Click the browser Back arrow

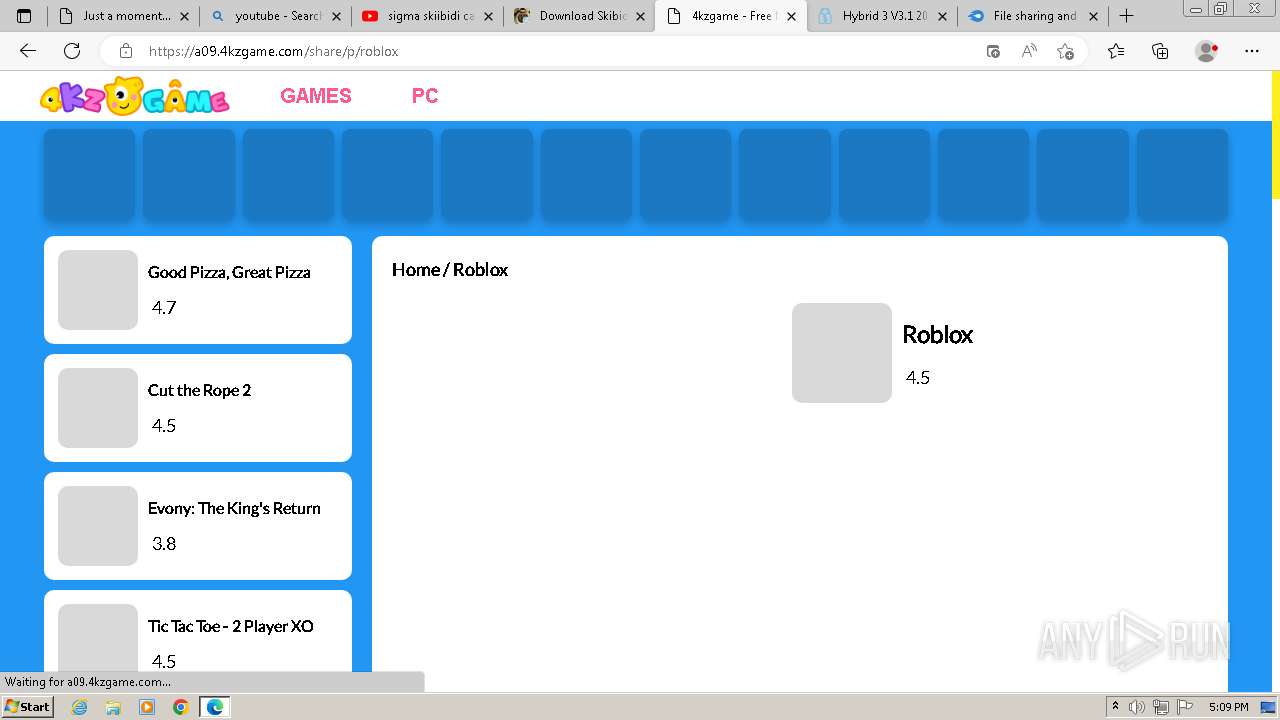coord(28,51)
